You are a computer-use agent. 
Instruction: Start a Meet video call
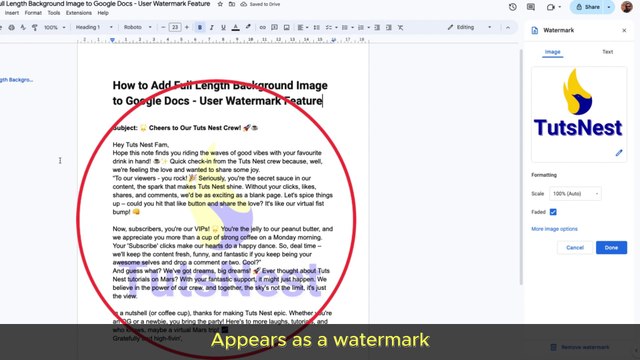click(551, 7)
